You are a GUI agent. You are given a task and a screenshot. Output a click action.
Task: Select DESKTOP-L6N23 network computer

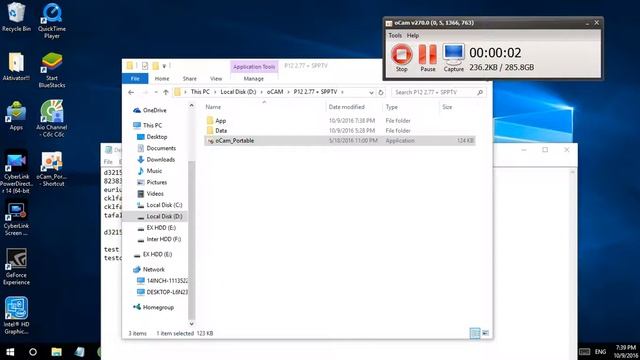click(x=162, y=292)
